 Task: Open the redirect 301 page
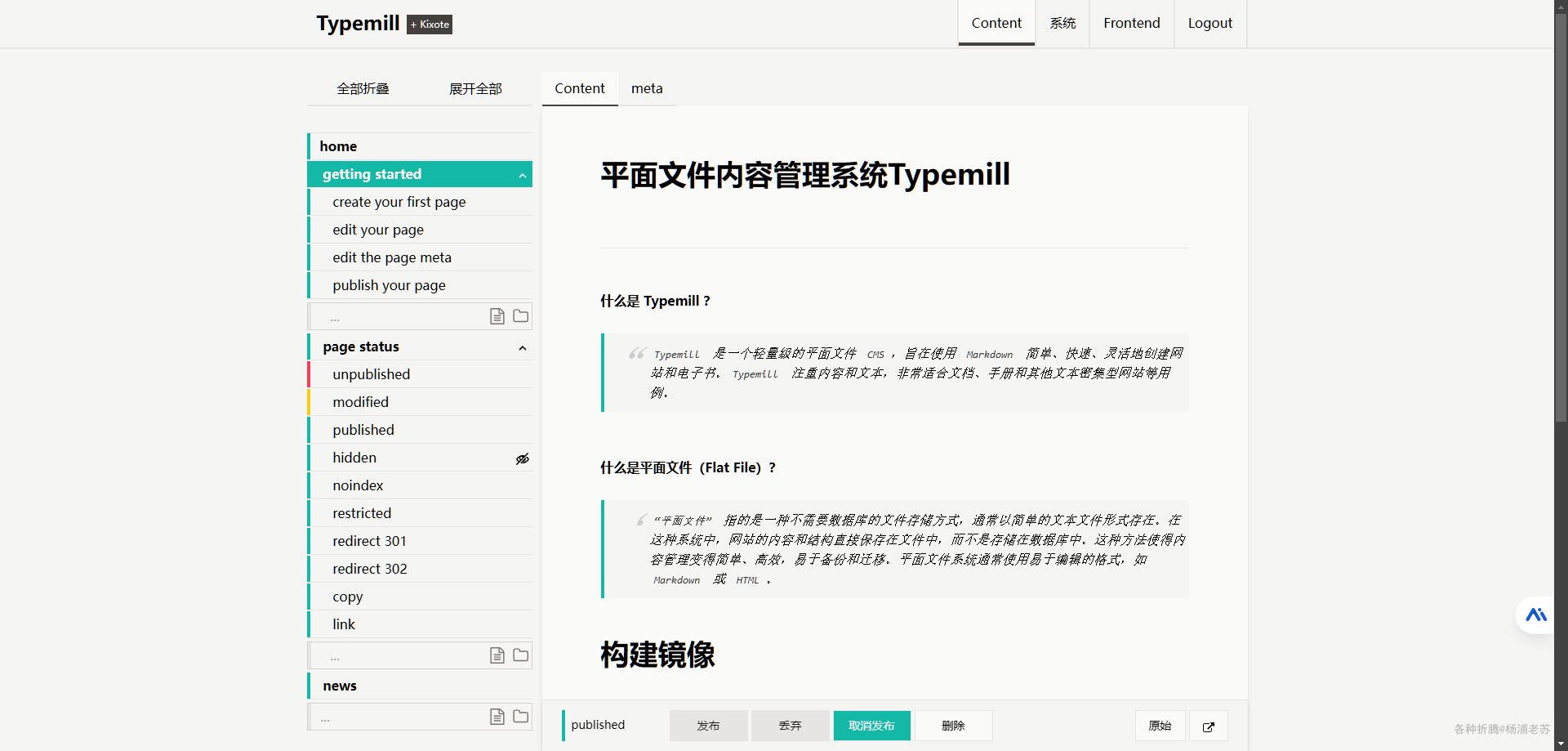pos(420,541)
